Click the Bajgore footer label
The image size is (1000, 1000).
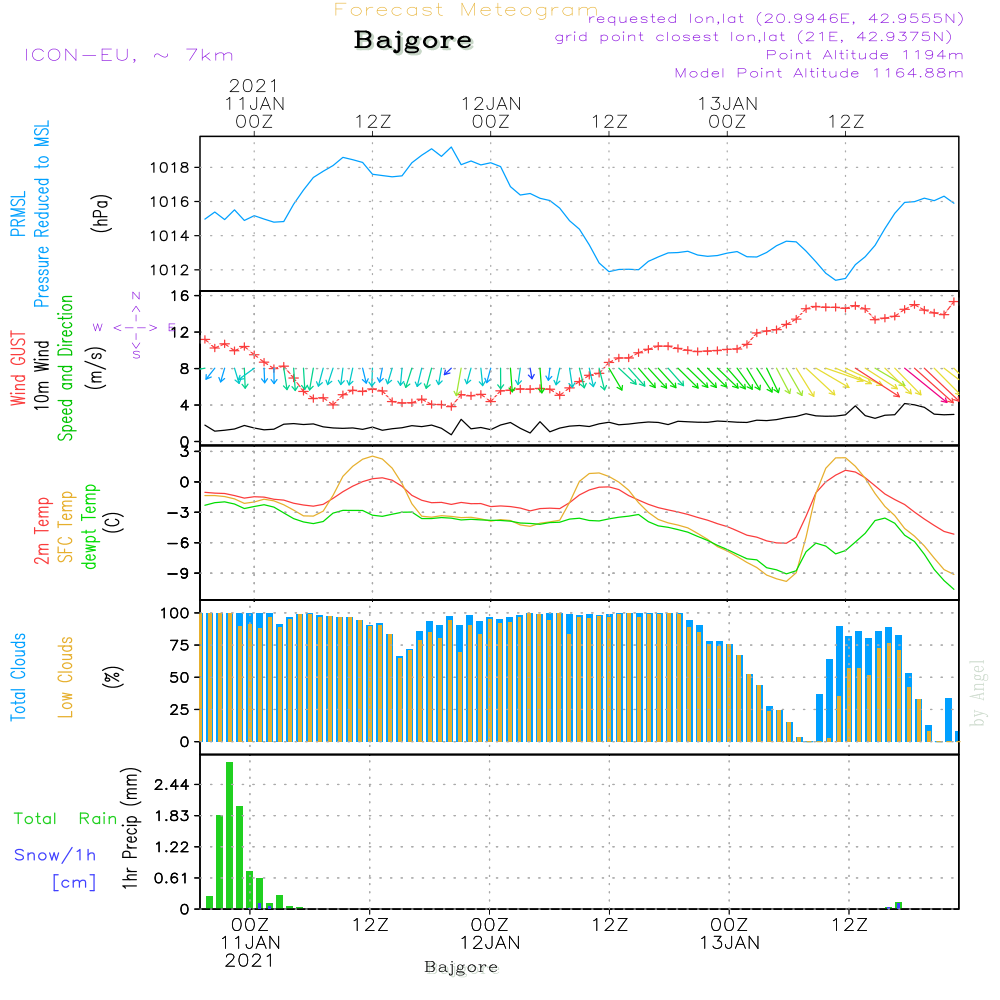(x=461, y=967)
